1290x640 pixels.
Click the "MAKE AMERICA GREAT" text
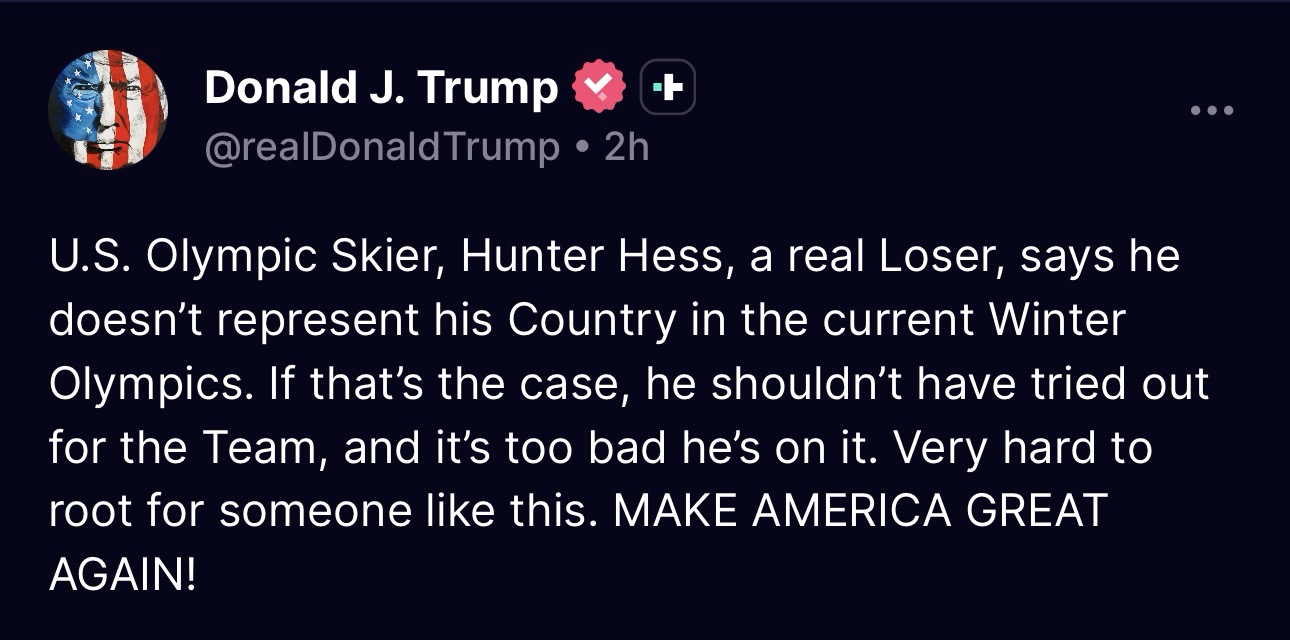(861, 512)
